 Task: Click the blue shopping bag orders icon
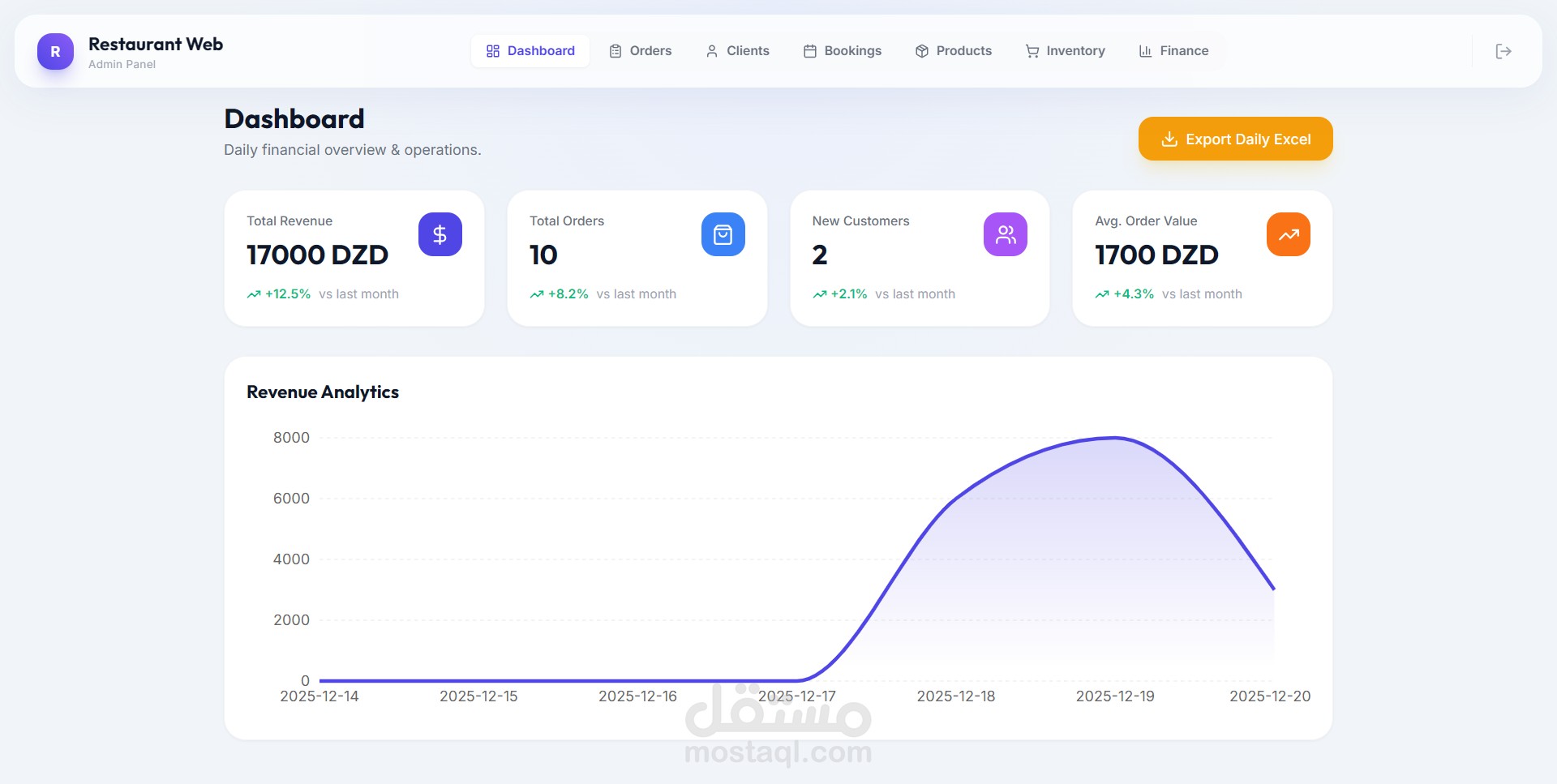tap(723, 234)
